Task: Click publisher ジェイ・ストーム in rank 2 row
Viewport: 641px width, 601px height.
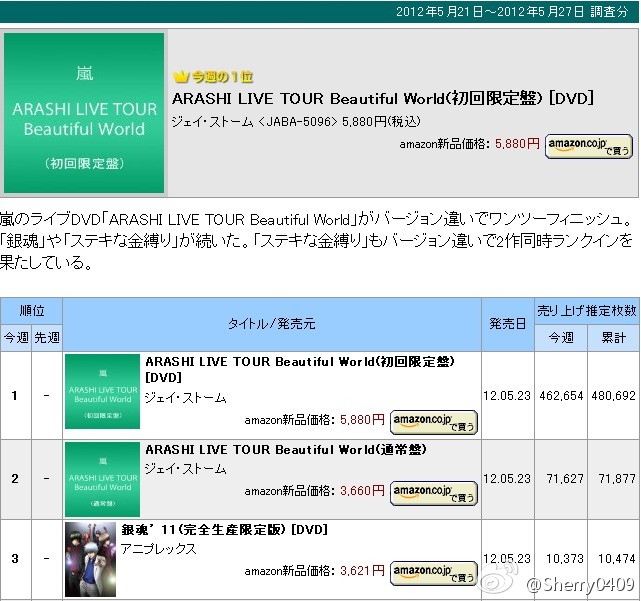Action: [186, 469]
